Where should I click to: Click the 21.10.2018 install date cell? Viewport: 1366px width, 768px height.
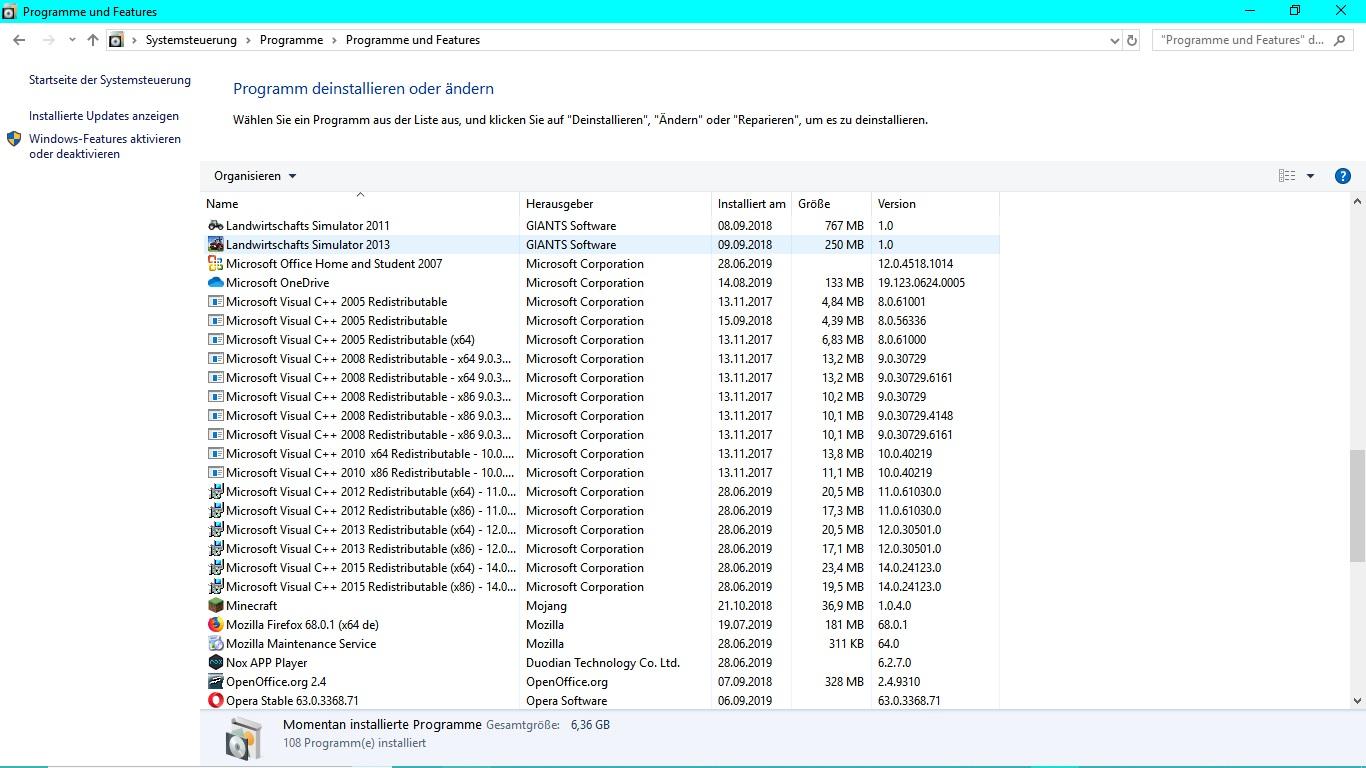[745, 606]
